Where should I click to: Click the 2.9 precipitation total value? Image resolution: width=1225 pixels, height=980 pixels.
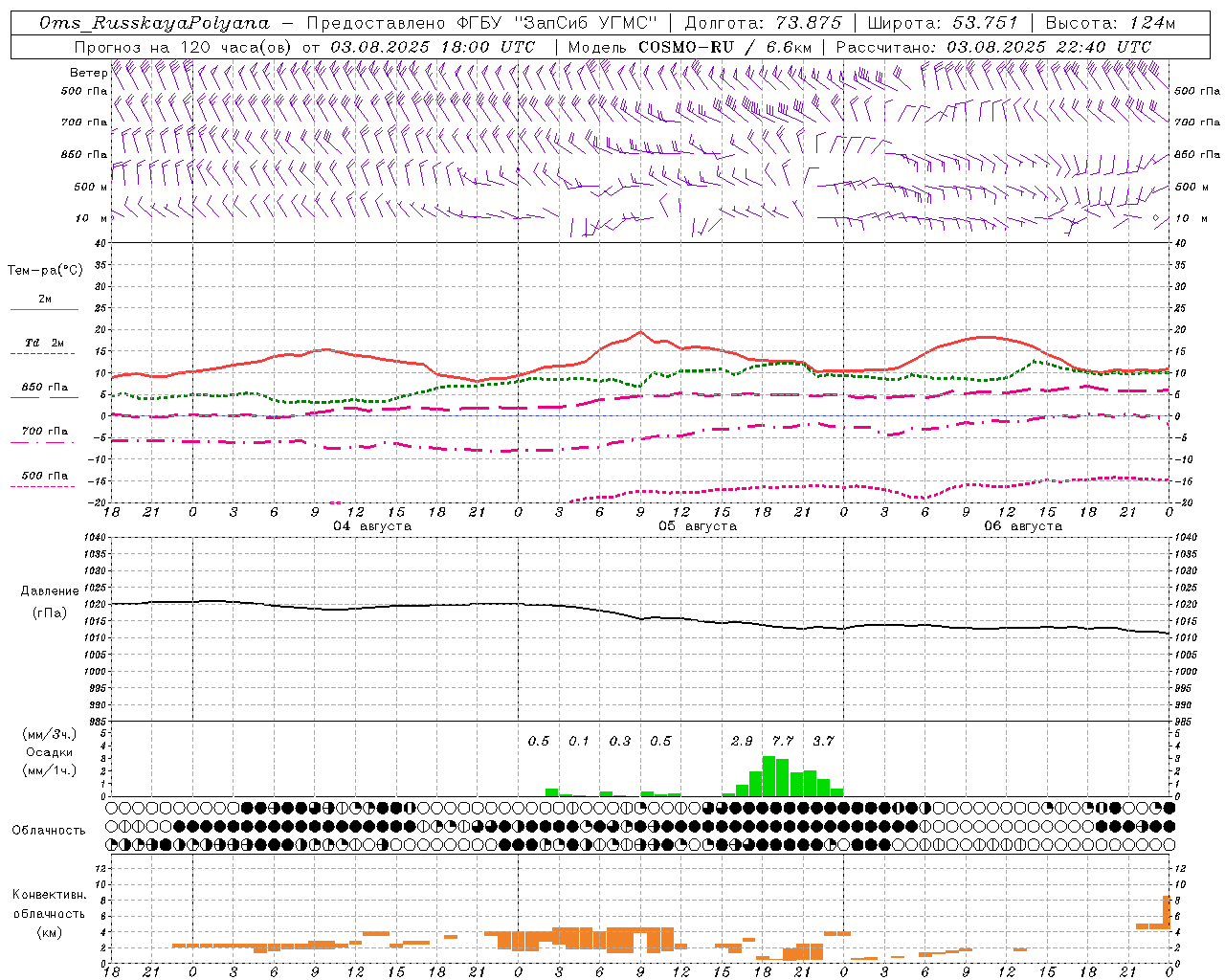742,741
